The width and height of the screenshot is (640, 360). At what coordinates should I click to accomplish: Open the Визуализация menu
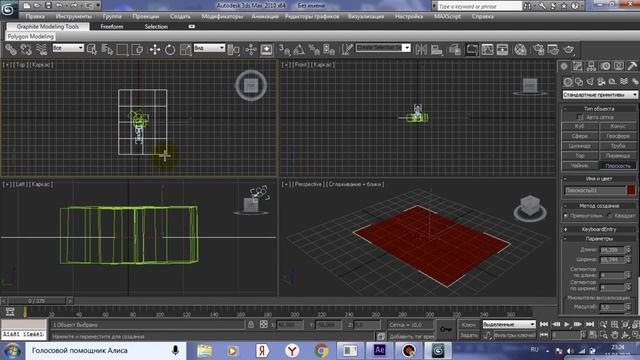366,17
